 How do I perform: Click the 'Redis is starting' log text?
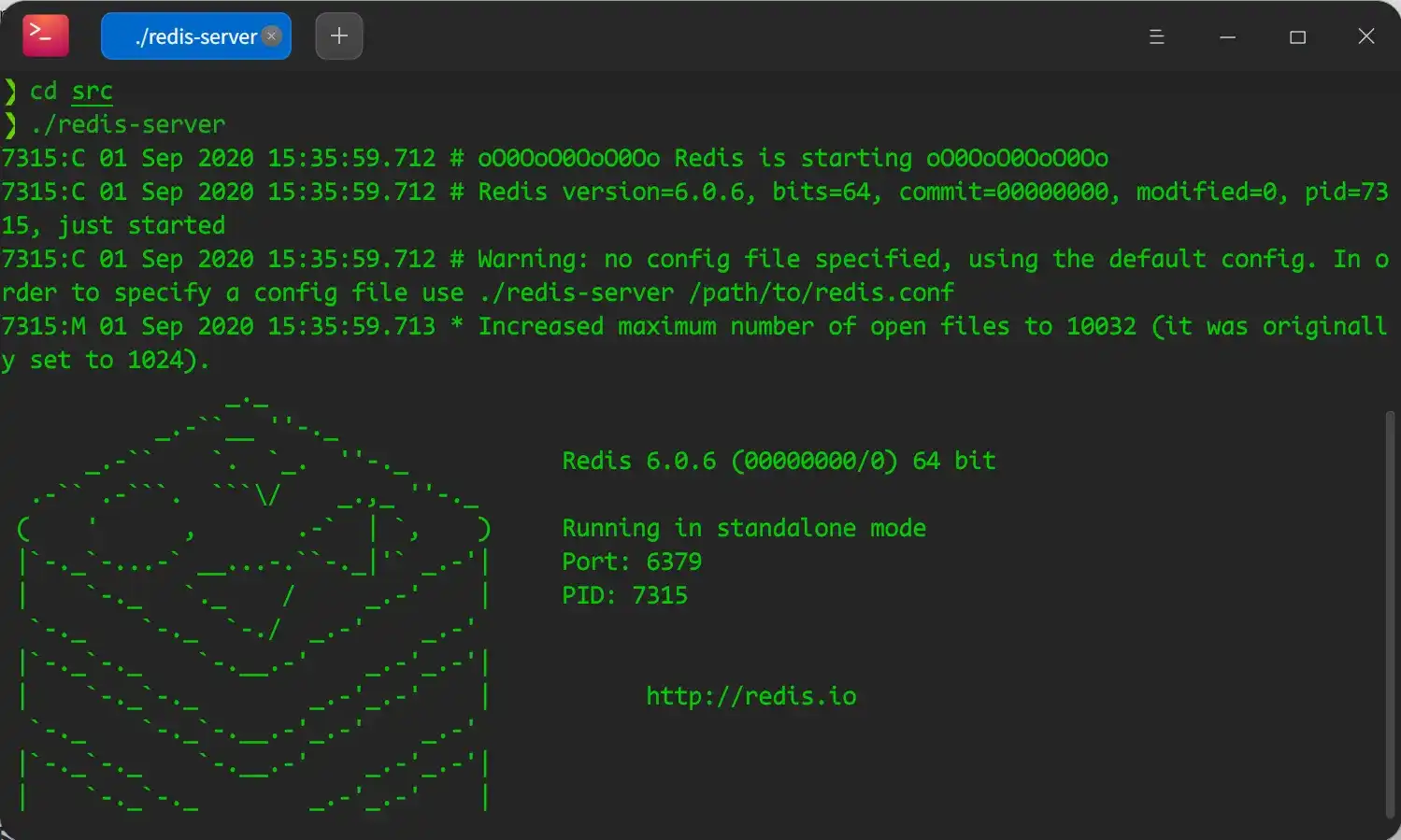(793, 158)
